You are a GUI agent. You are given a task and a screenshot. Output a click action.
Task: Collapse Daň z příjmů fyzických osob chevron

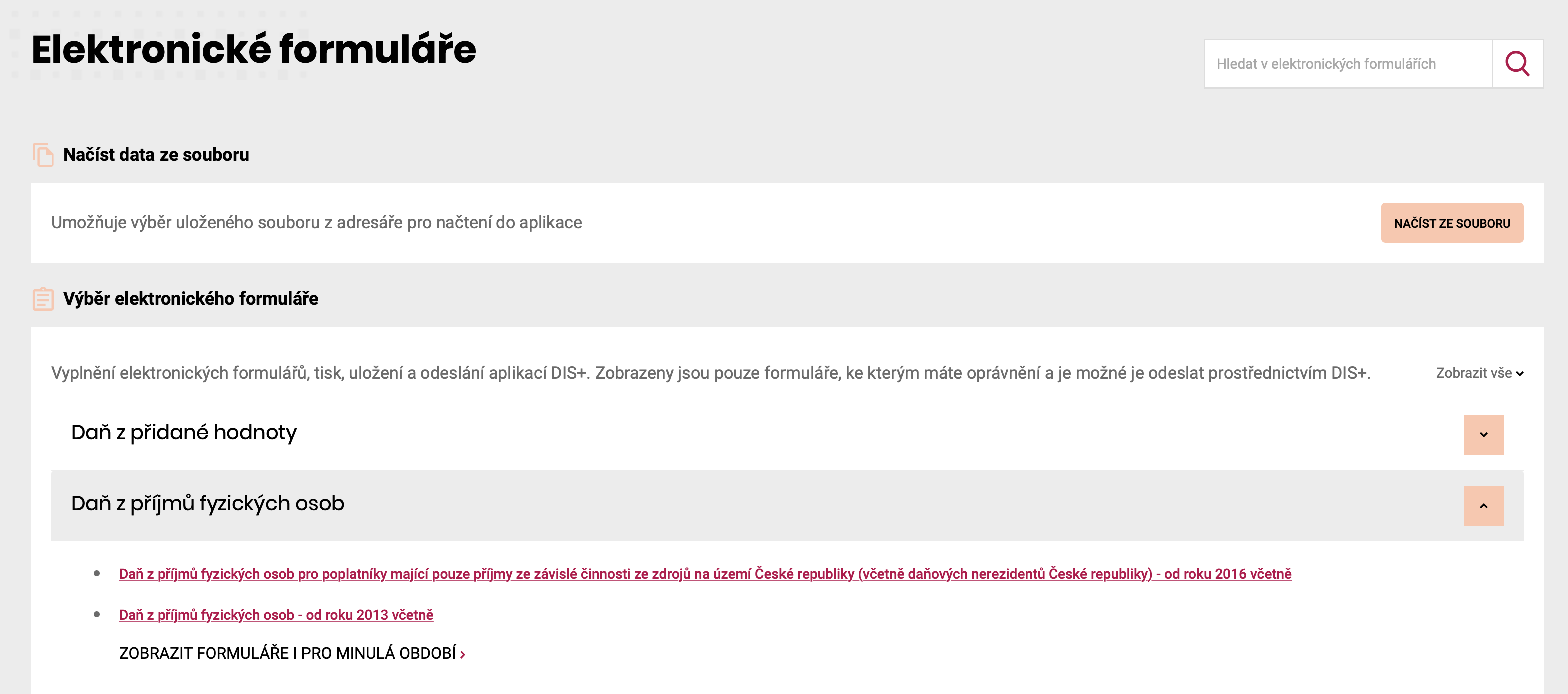pyautogui.click(x=1483, y=506)
